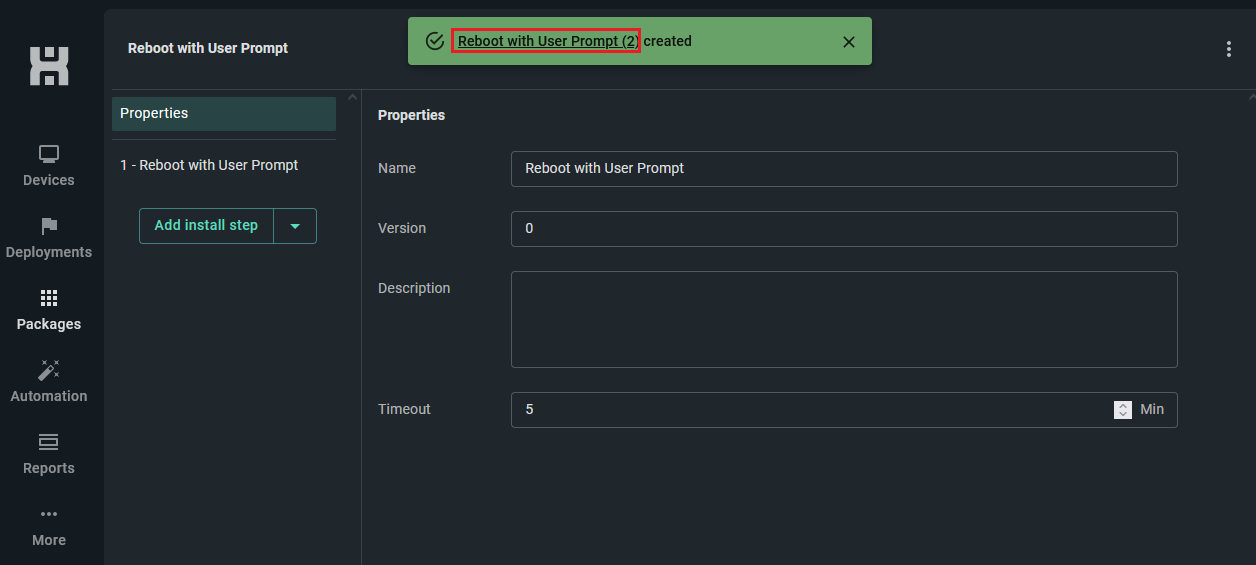The height and width of the screenshot is (565, 1256).
Task: Adjust the Timeout stepper arrows
Action: pyautogui.click(x=1123, y=410)
